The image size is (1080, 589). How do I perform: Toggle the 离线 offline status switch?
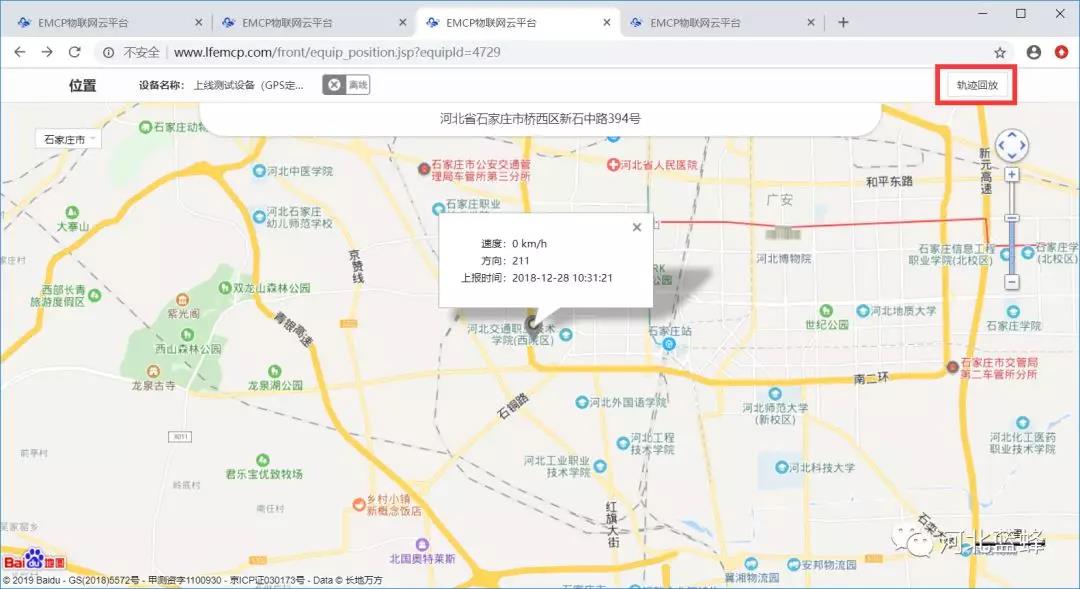(346, 85)
